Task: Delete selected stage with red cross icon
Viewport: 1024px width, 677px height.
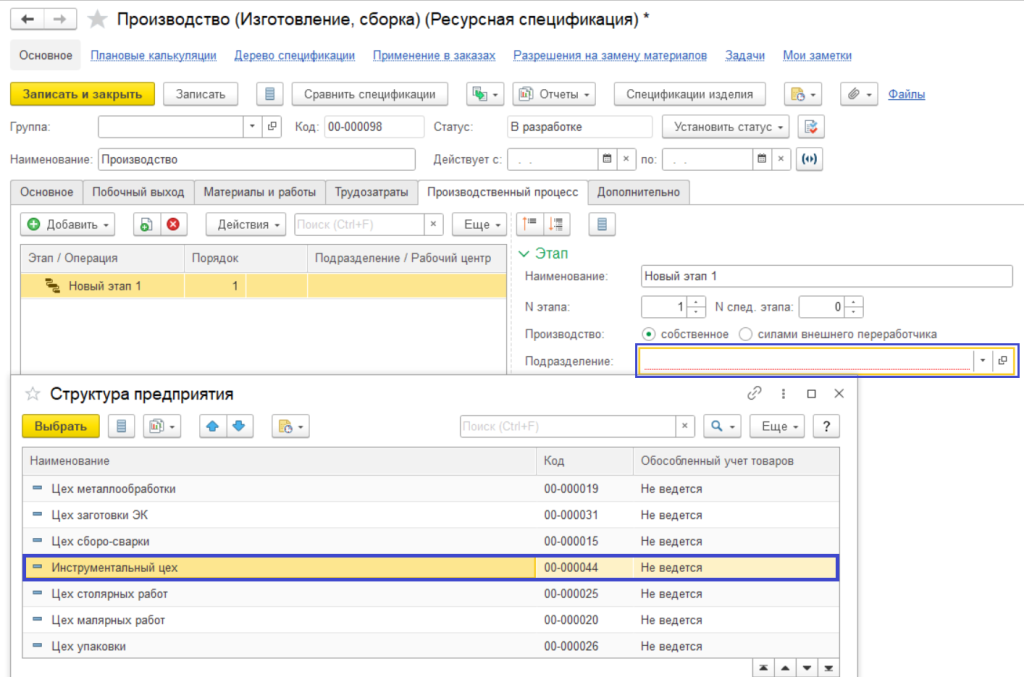Action: coord(173,224)
